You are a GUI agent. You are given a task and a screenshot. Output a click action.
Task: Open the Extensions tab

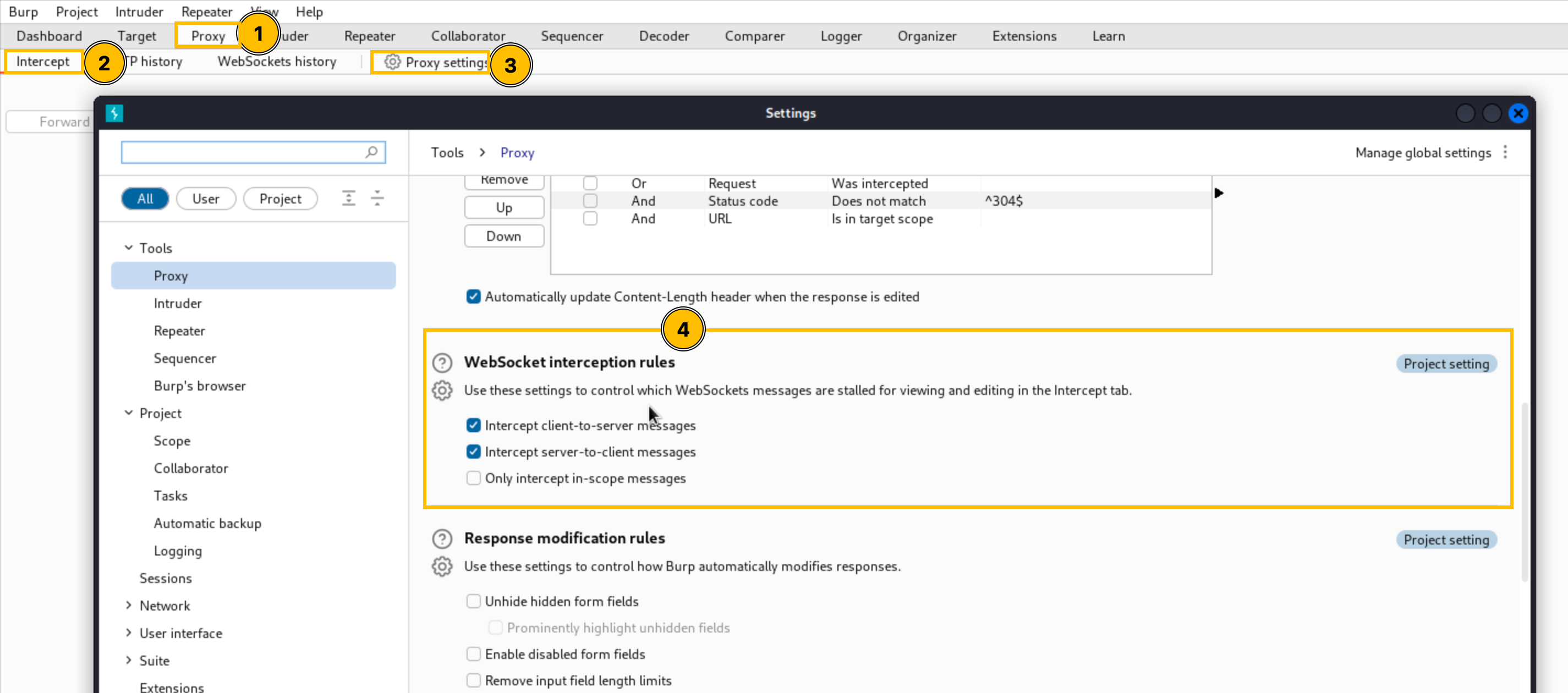[1024, 36]
